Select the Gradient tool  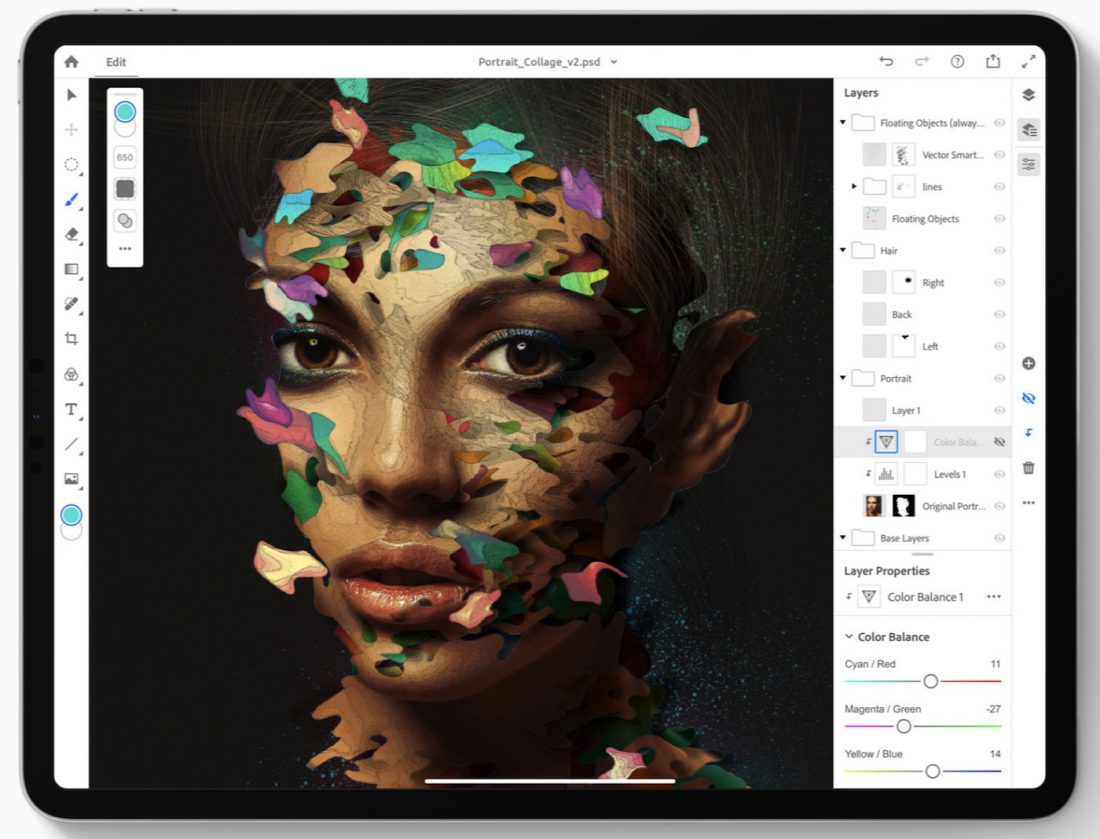tap(71, 269)
